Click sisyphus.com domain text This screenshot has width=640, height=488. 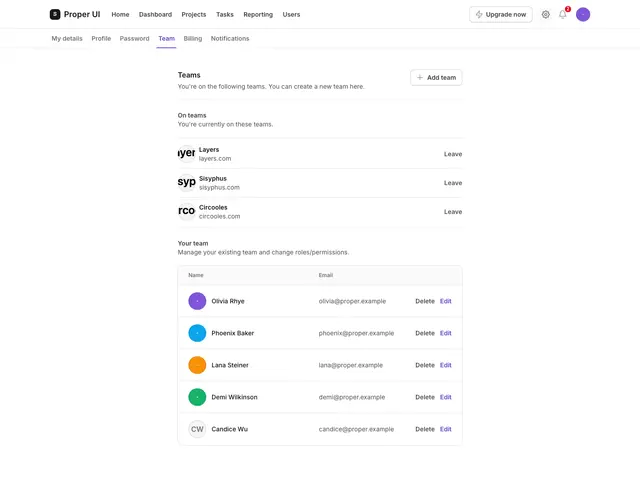pyautogui.click(x=219, y=187)
